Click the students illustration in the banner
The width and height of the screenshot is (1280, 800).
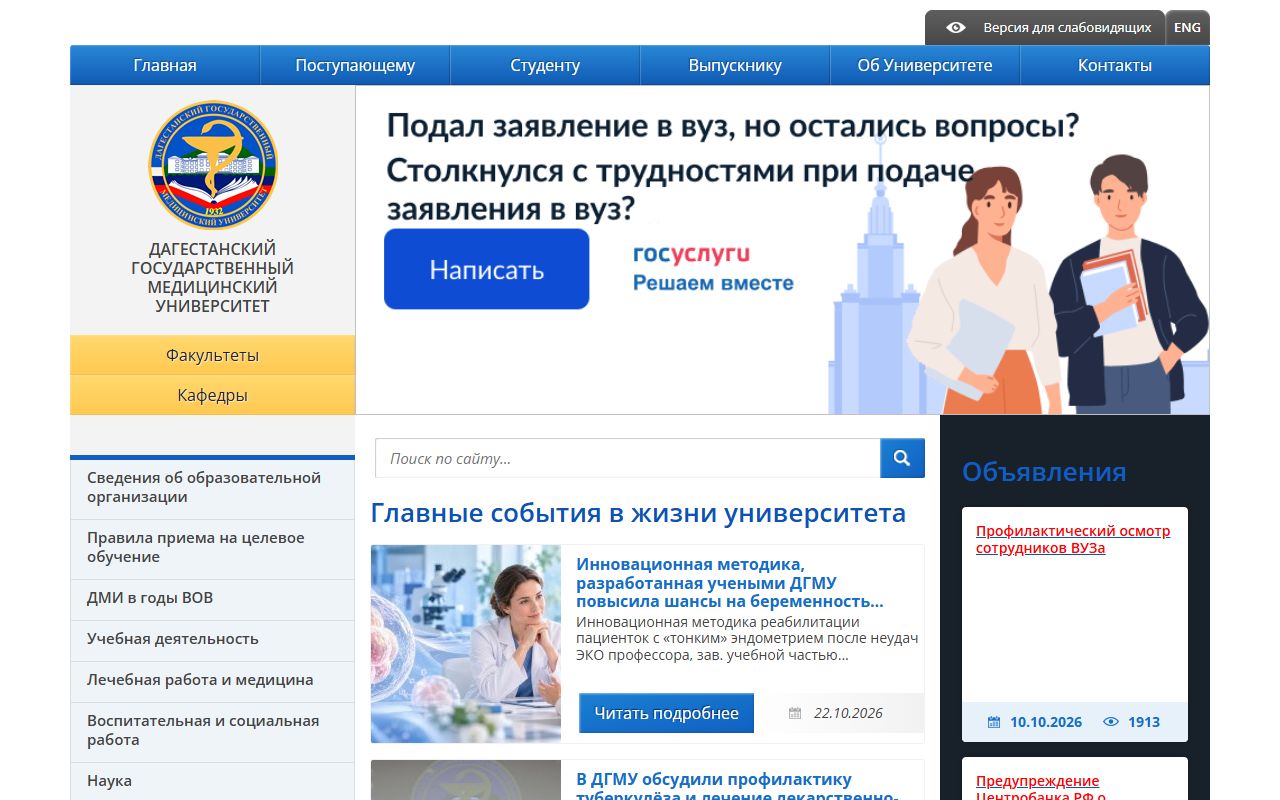(1058, 285)
